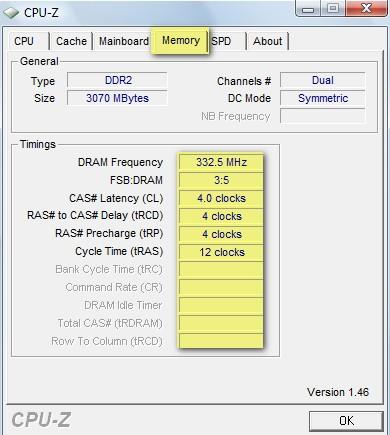This screenshot has height=435, width=390.
Task: Click the RAS# Precharge (tRP) label
Action: pyautogui.click(x=109, y=234)
